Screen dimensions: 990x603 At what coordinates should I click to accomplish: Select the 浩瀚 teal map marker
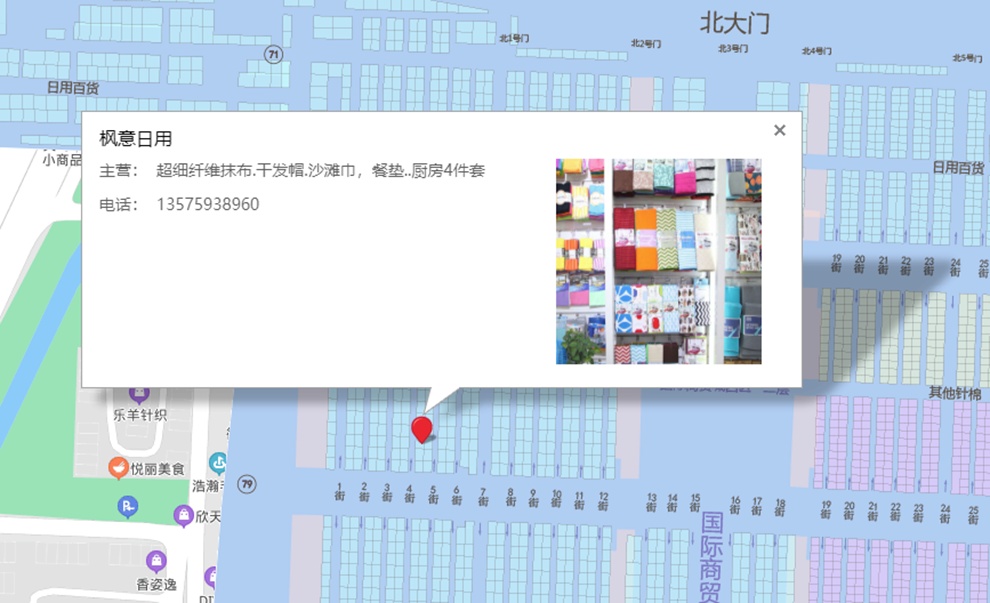tap(218, 463)
